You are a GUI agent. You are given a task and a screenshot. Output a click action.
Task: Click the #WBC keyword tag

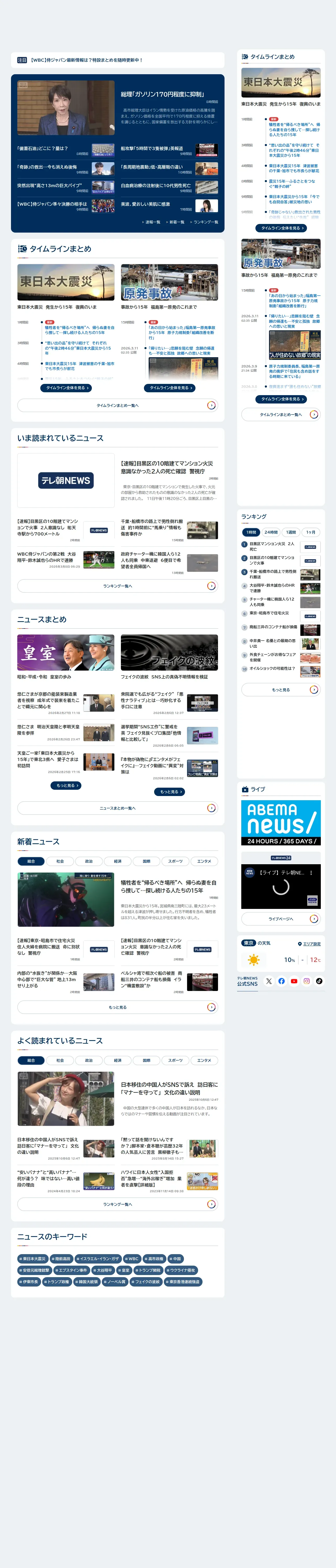click(x=132, y=1259)
